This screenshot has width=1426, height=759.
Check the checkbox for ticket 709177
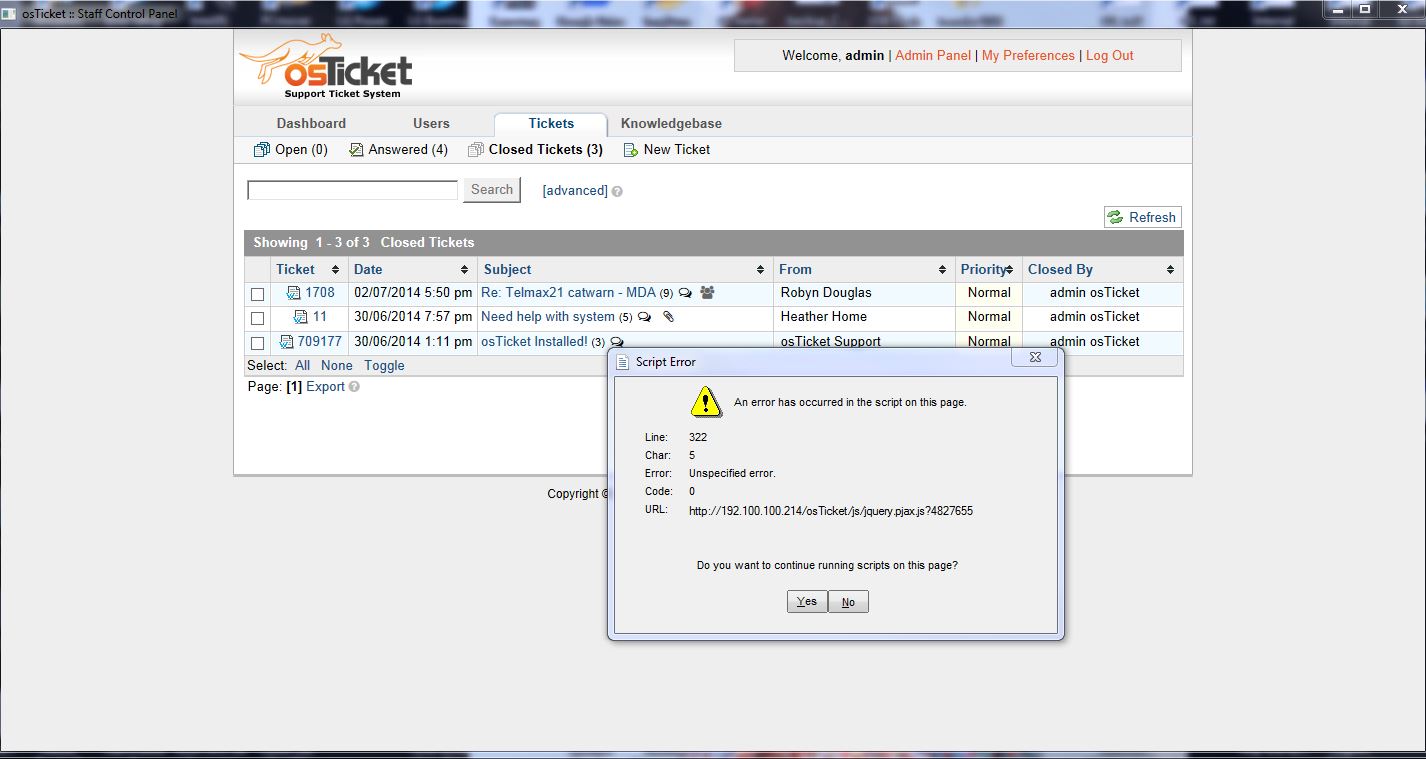tap(257, 341)
